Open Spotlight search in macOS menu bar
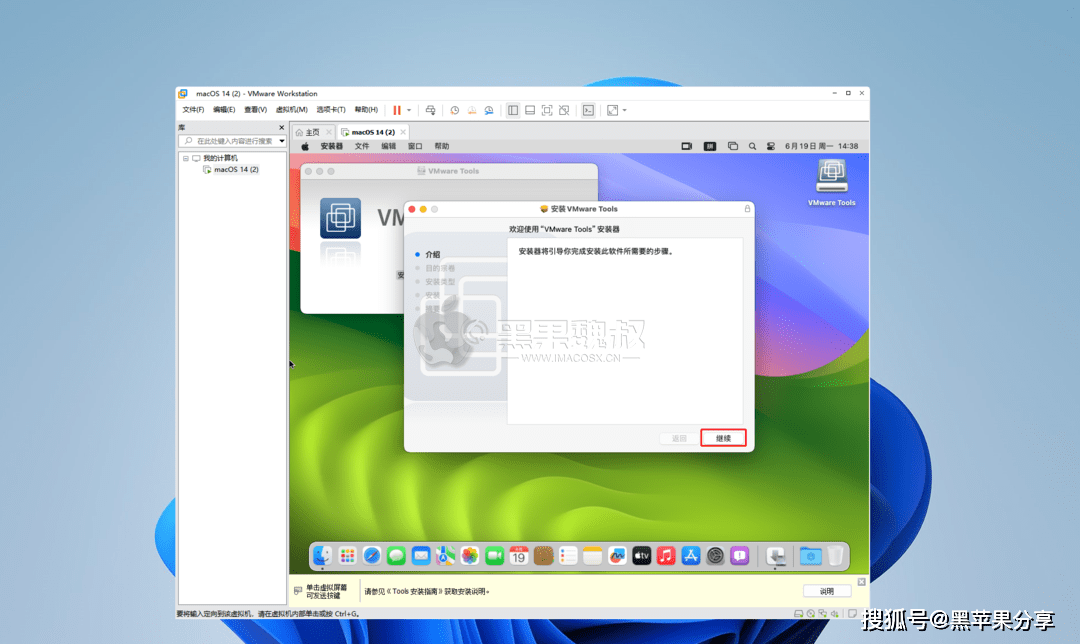 click(752, 146)
